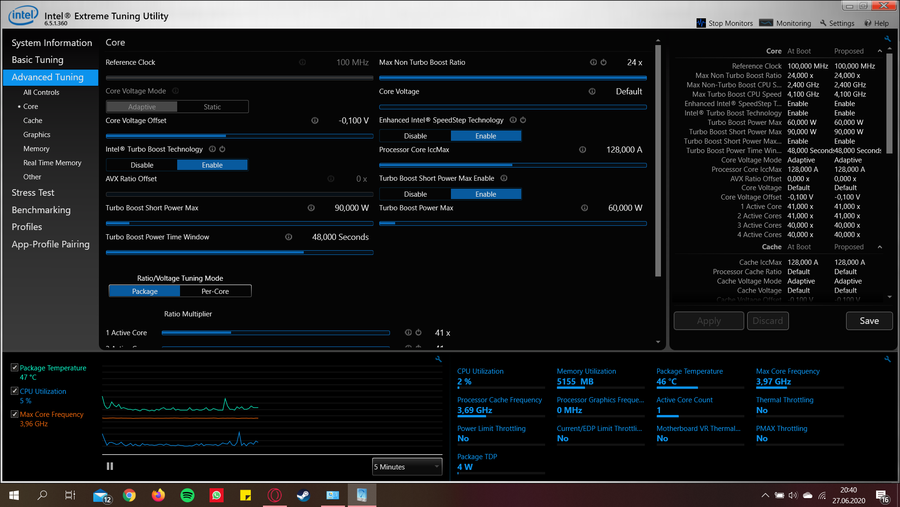The width and height of the screenshot is (900, 507).
Task: Open the Monitoring view
Action: pos(785,23)
